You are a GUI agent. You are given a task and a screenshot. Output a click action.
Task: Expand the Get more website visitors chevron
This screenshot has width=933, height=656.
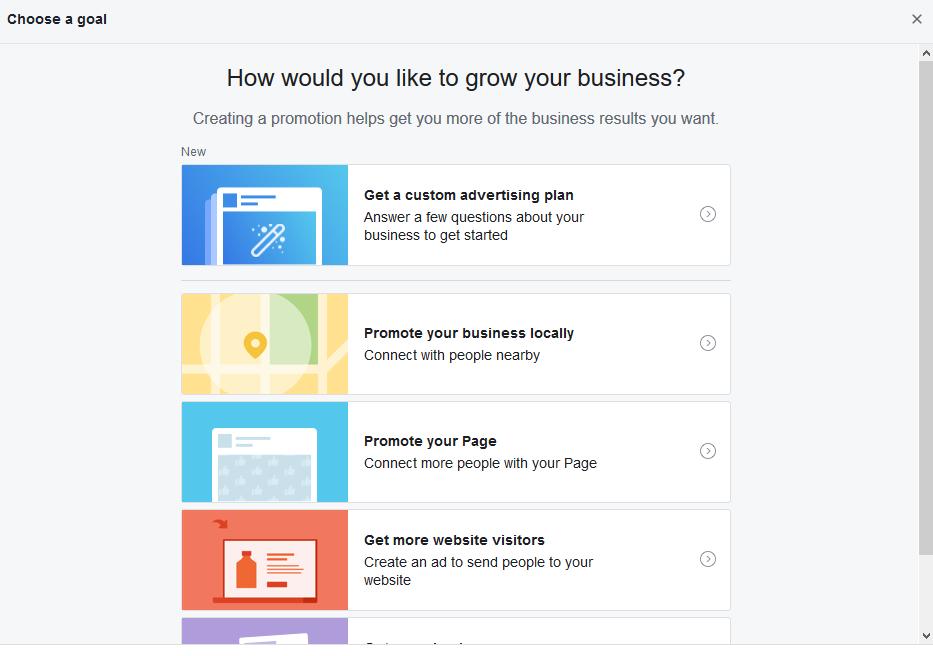click(708, 560)
